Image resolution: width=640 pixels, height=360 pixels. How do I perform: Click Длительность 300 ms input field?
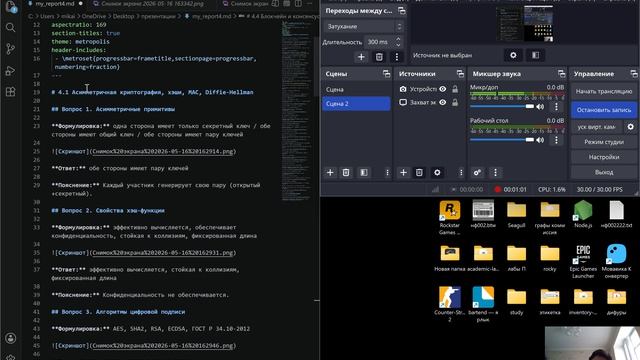(x=378, y=42)
